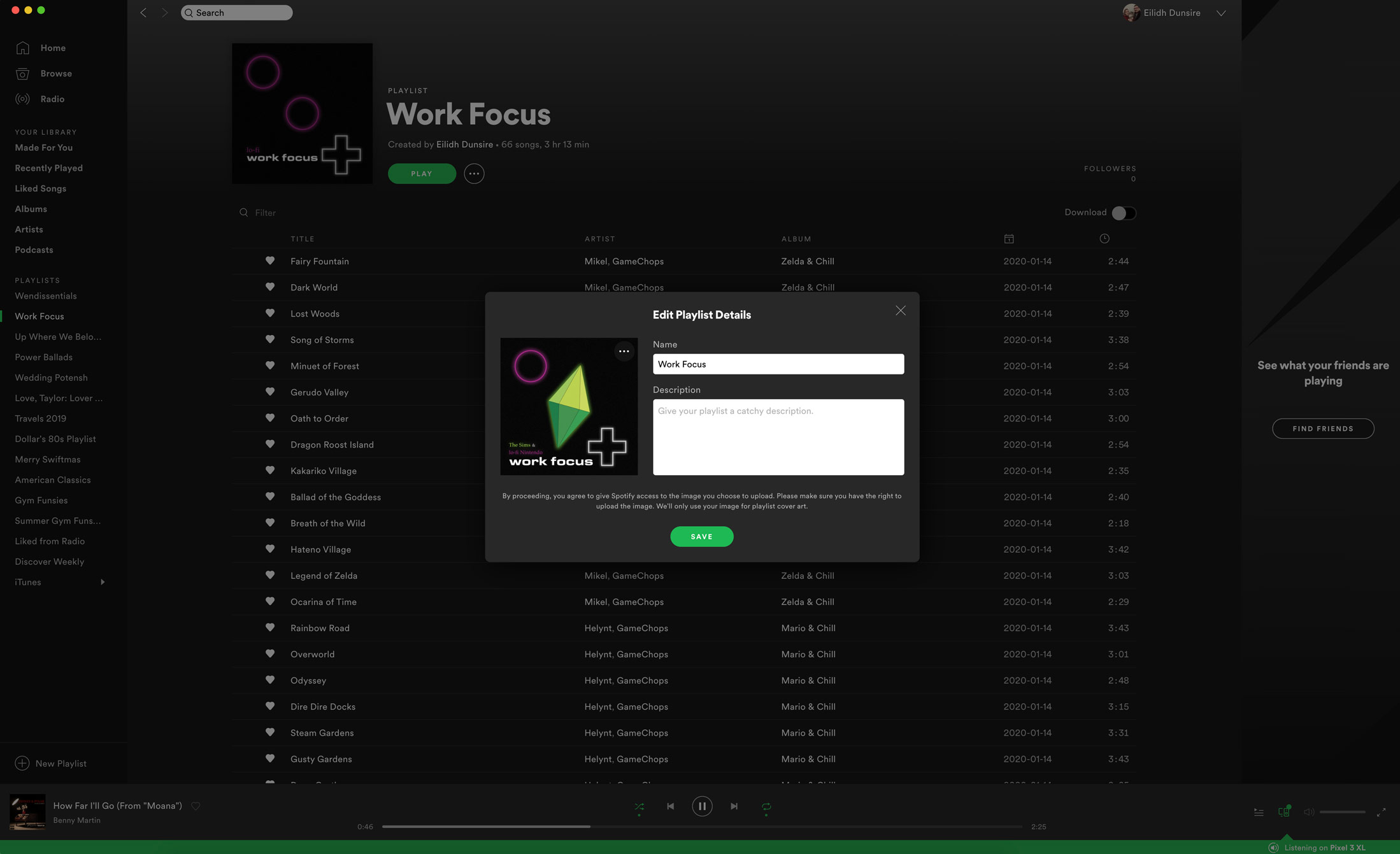This screenshot has height=854, width=1400.
Task: Unlike Rainbow Road heart
Action: click(270, 628)
